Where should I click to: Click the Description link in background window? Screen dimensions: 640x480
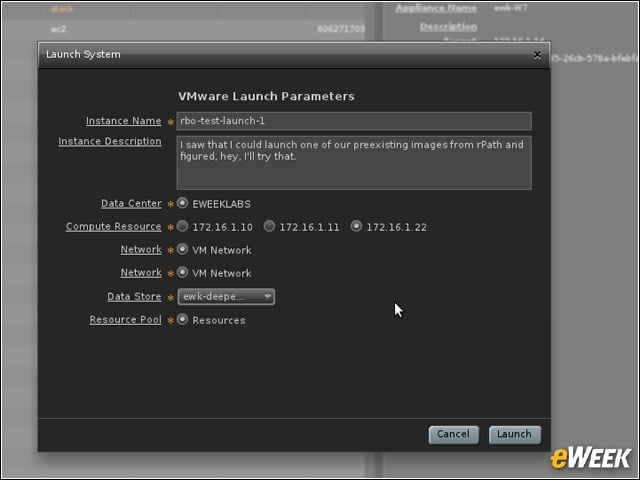[448, 27]
